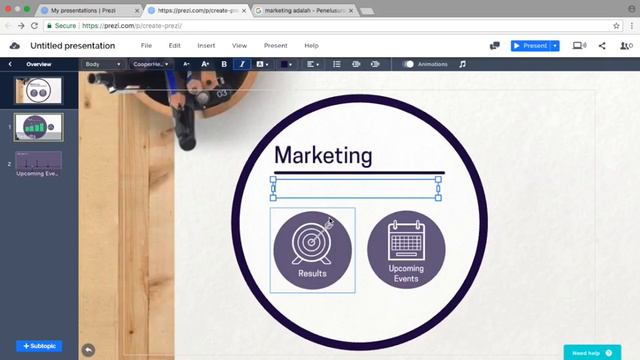Image resolution: width=640 pixels, height=360 pixels.
Task: Open the Insert menu
Action: pos(206,46)
